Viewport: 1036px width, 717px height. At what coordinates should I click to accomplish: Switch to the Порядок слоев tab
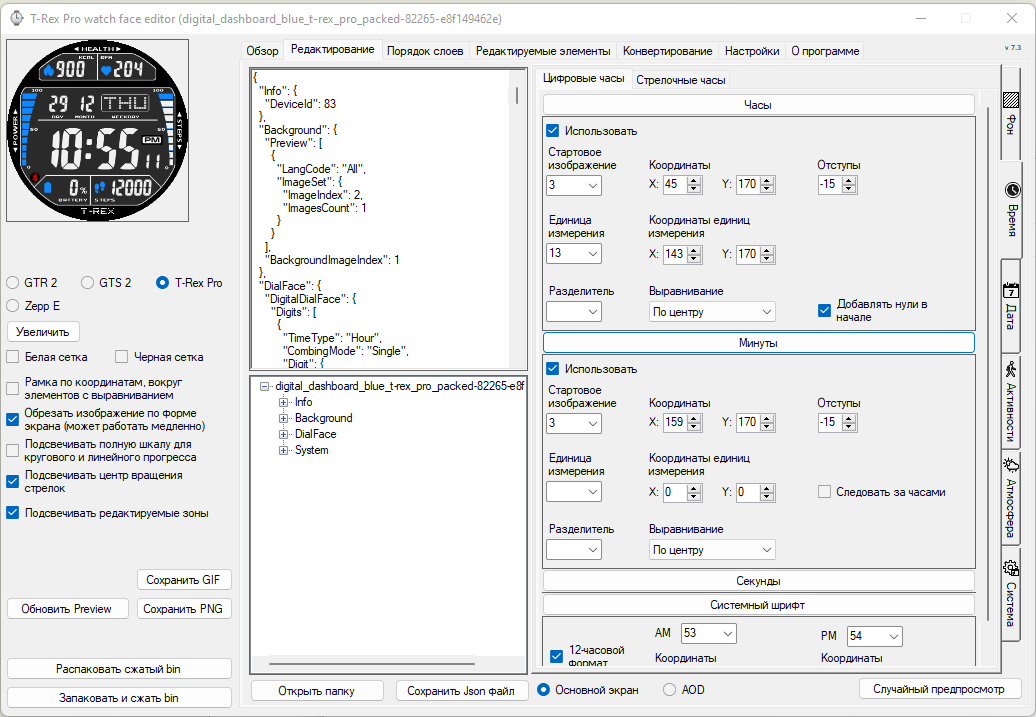click(424, 51)
